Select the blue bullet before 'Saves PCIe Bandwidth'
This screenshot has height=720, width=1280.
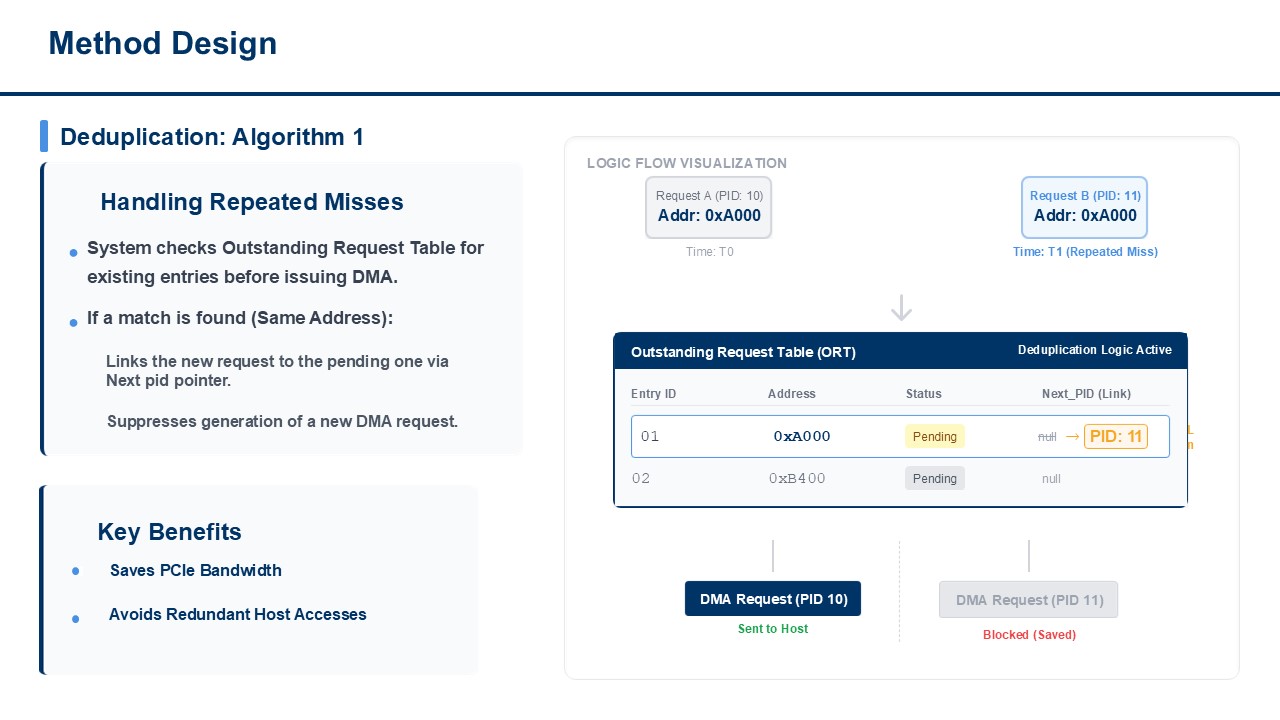tap(75, 571)
